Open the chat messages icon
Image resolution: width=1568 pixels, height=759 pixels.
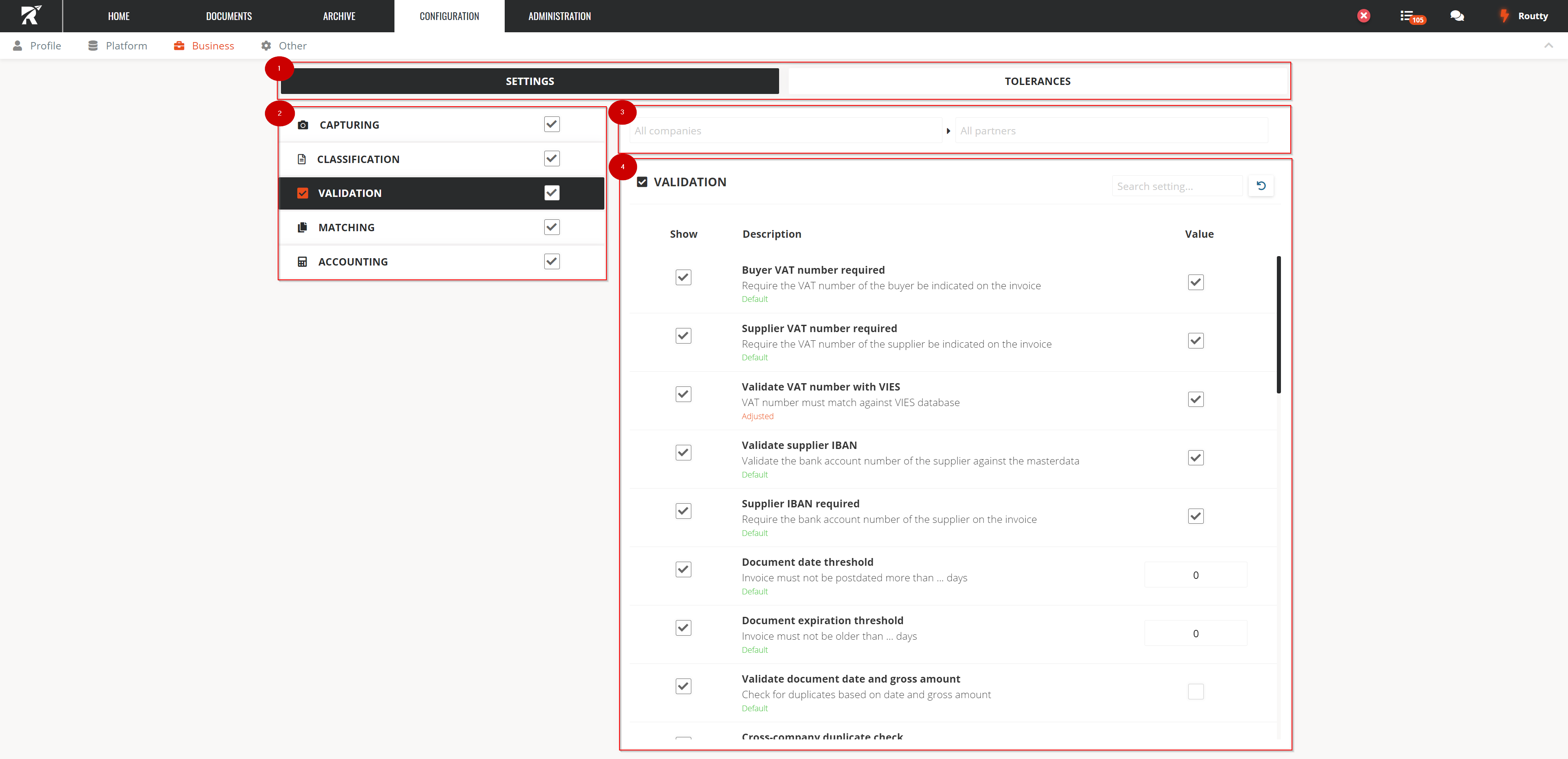1457,16
